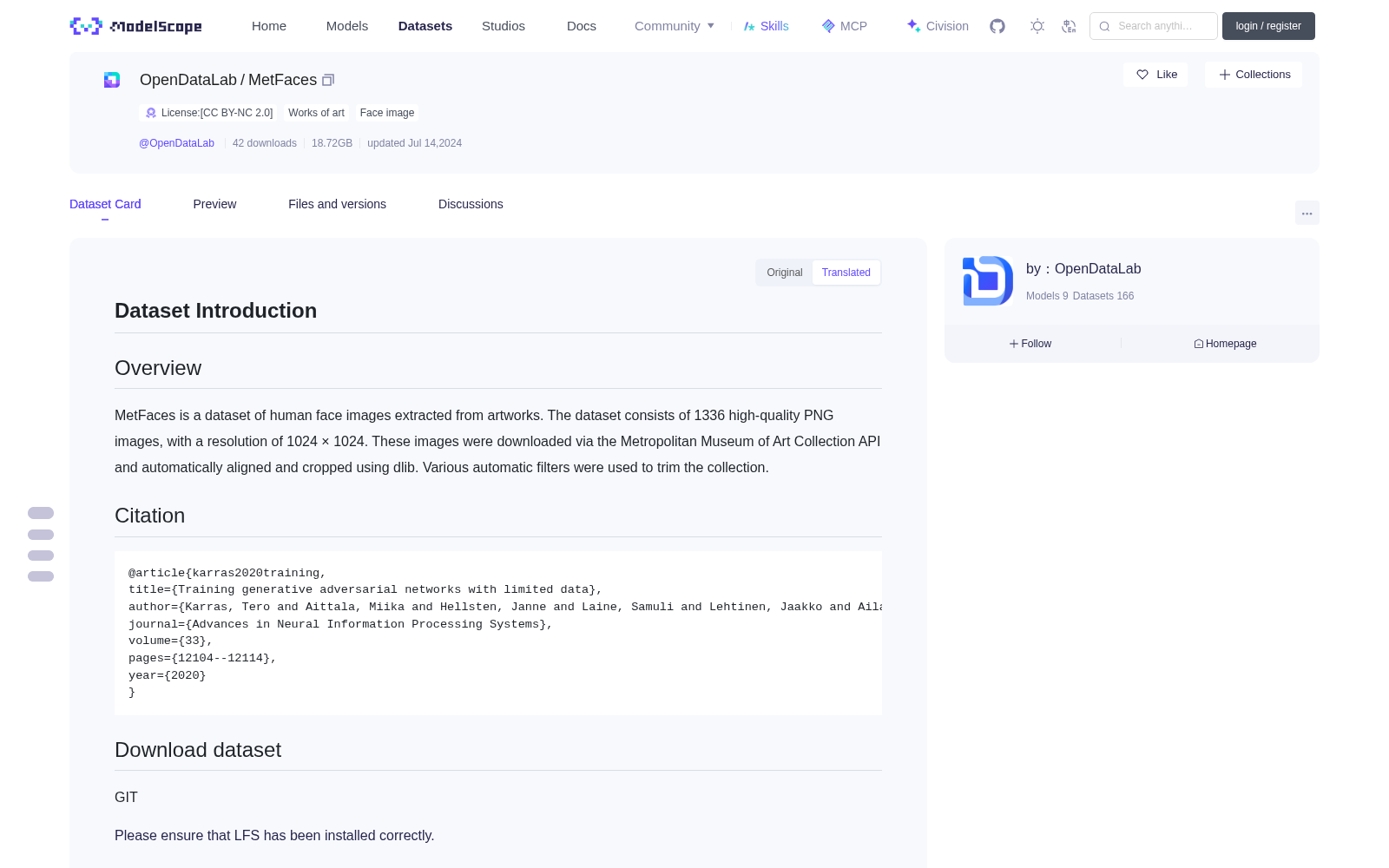Click the plus icon beside Collections
Viewport: 1389px width, 868px height.
pos(1225,75)
